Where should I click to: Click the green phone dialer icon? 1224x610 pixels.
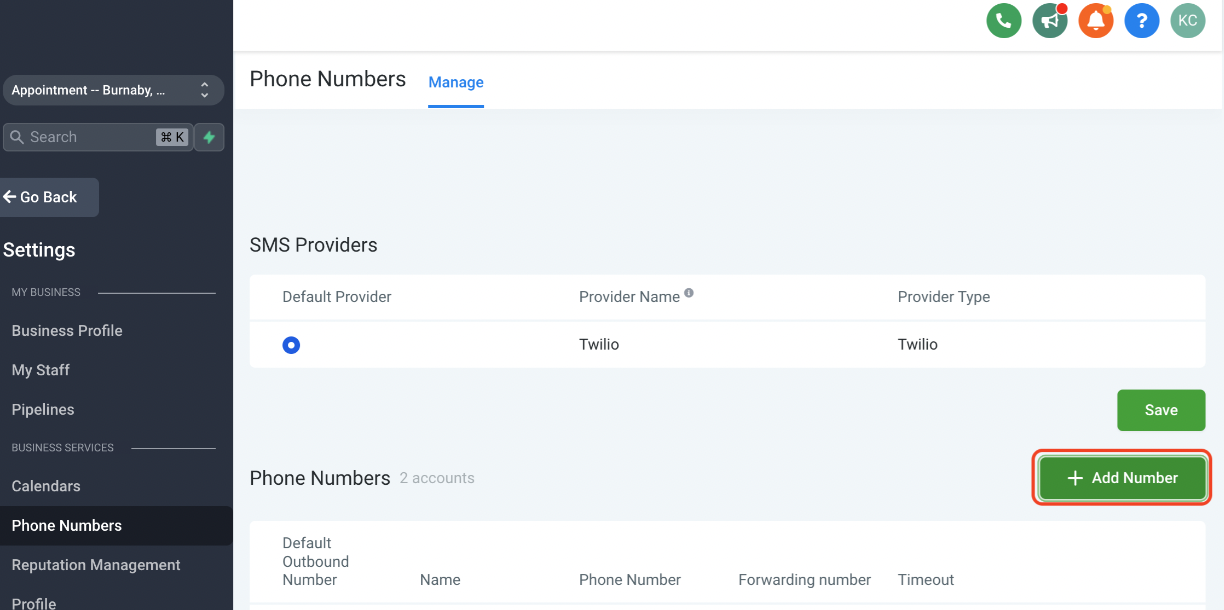coord(1003,20)
